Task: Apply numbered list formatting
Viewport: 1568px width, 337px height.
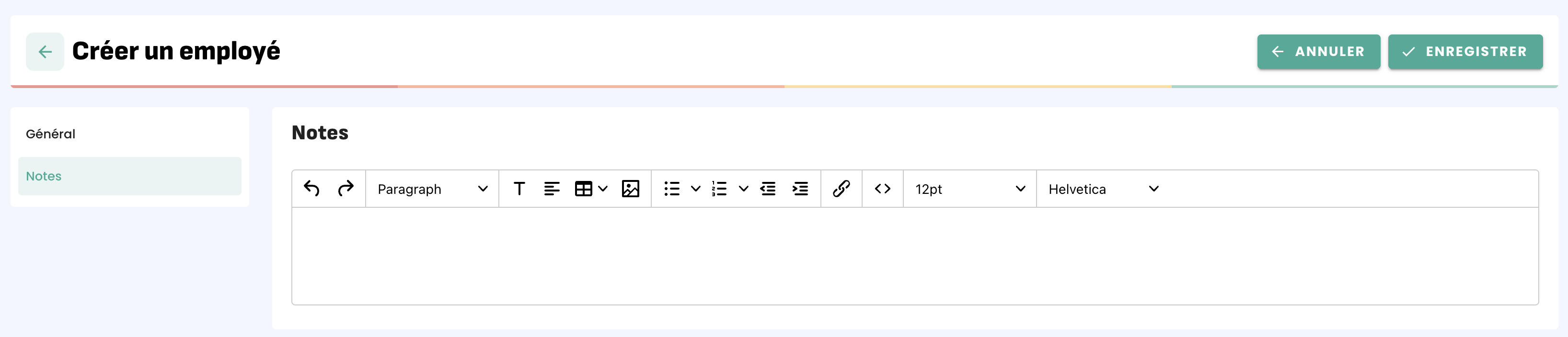Action: (719, 189)
